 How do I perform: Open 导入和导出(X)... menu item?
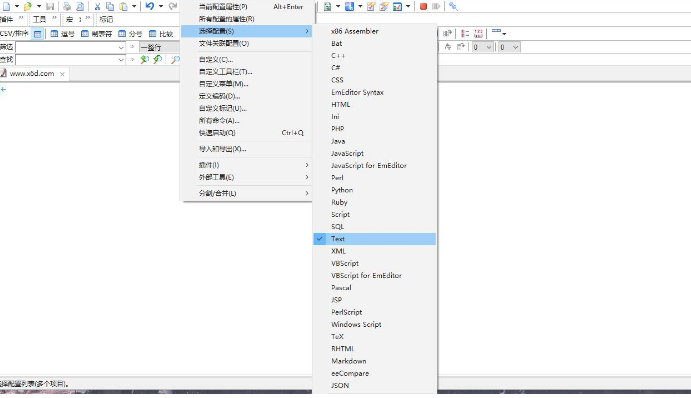[247, 149]
